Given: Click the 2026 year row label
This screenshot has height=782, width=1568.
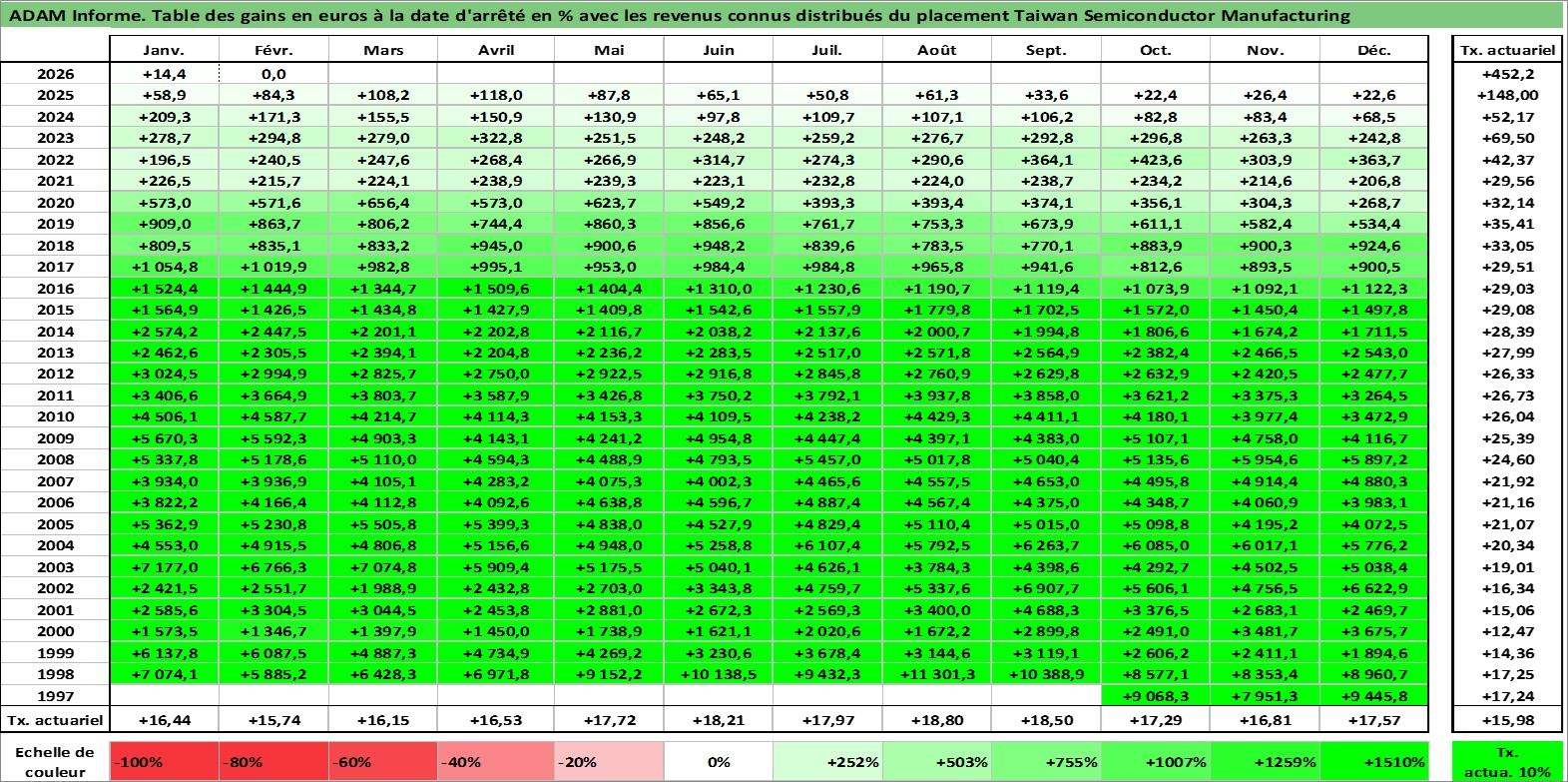Looking at the screenshot, I should pos(55,74).
